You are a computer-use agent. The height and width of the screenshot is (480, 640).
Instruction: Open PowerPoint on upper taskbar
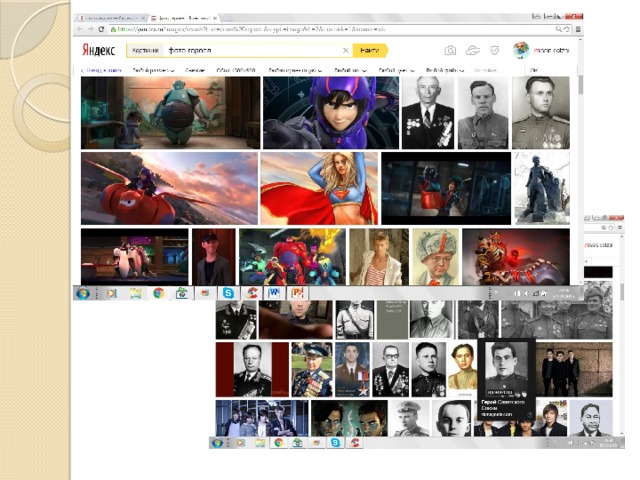click(297, 293)
